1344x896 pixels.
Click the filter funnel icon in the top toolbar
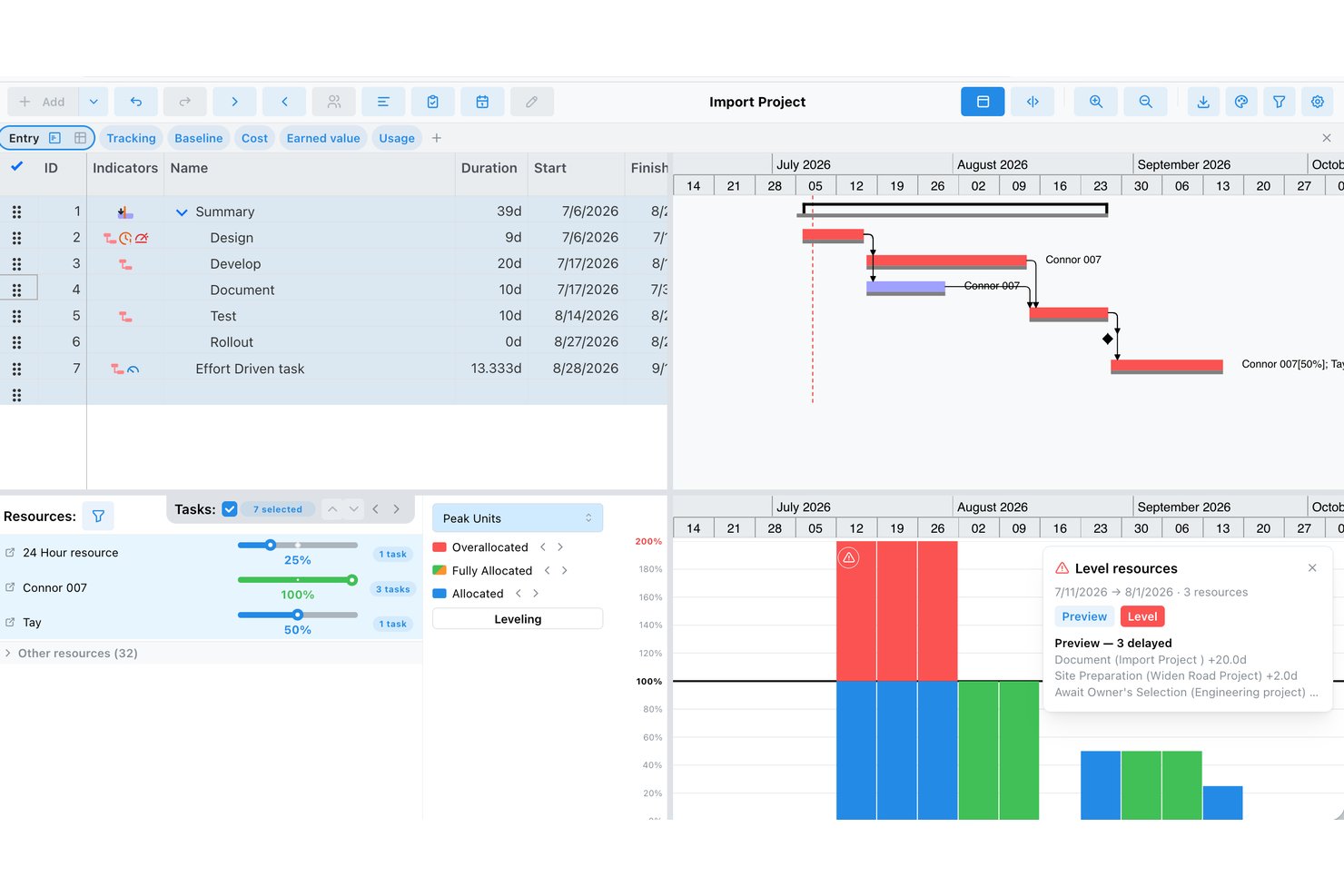coord(1280,102)
